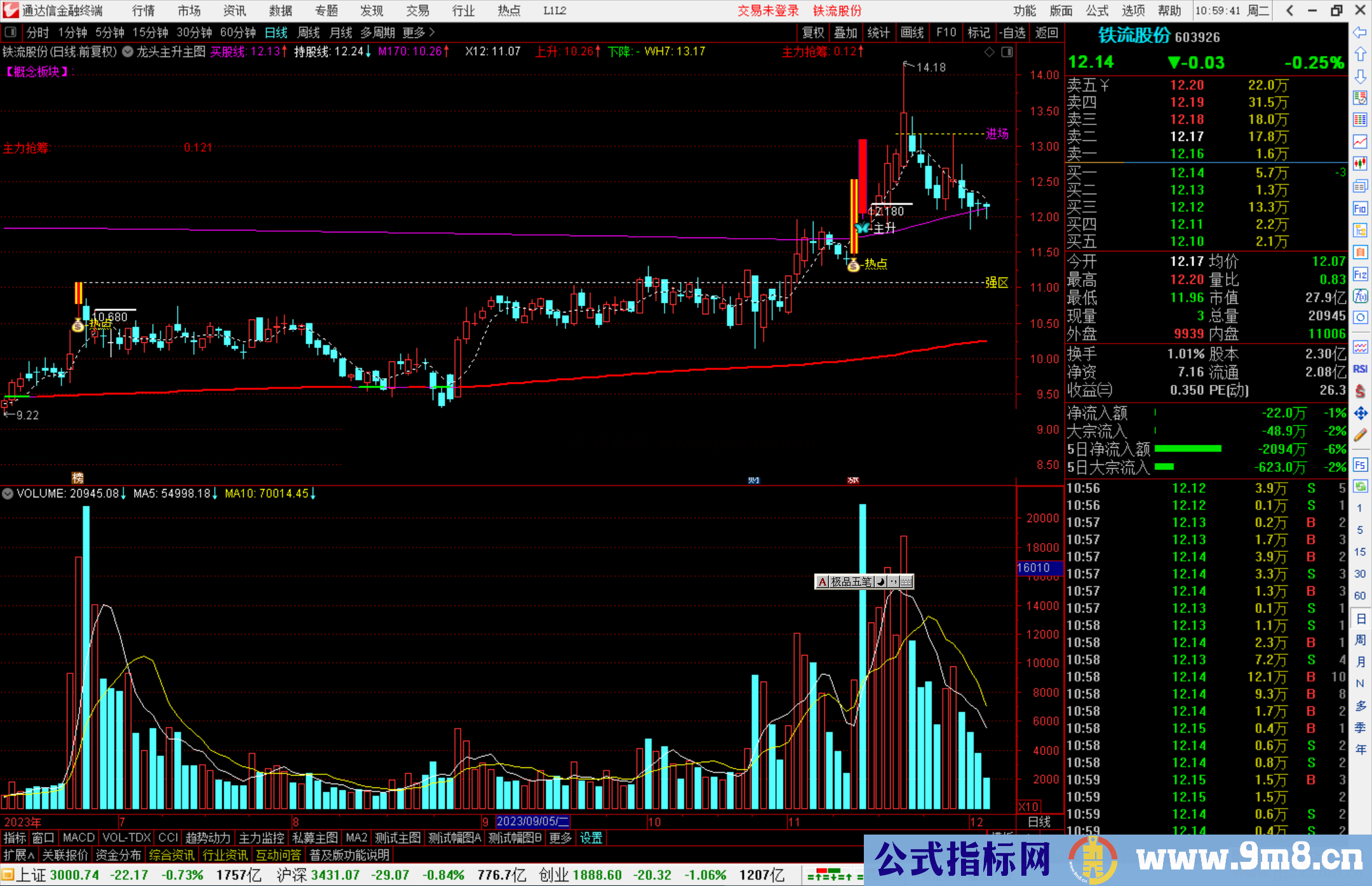Image resolution: width=1372 pixels, height=886 pixels.
Task: Toggle the panel icon beside the diamond
Action: pyautogui.click(x=1007, y=52)
